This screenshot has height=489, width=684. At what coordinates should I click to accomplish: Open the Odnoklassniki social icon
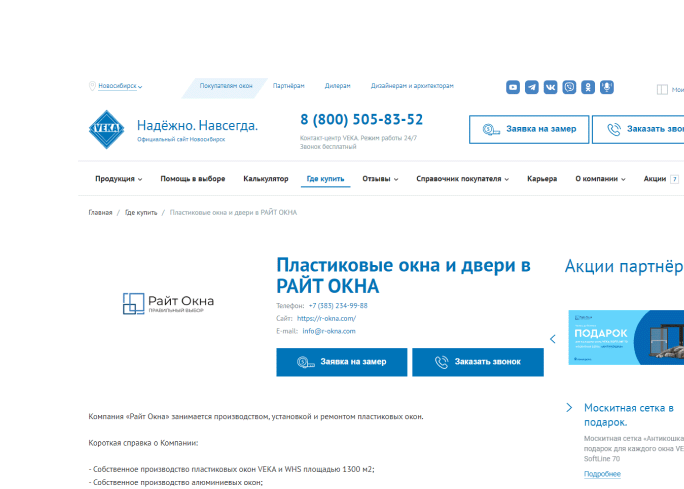click(x=588, y=87)
